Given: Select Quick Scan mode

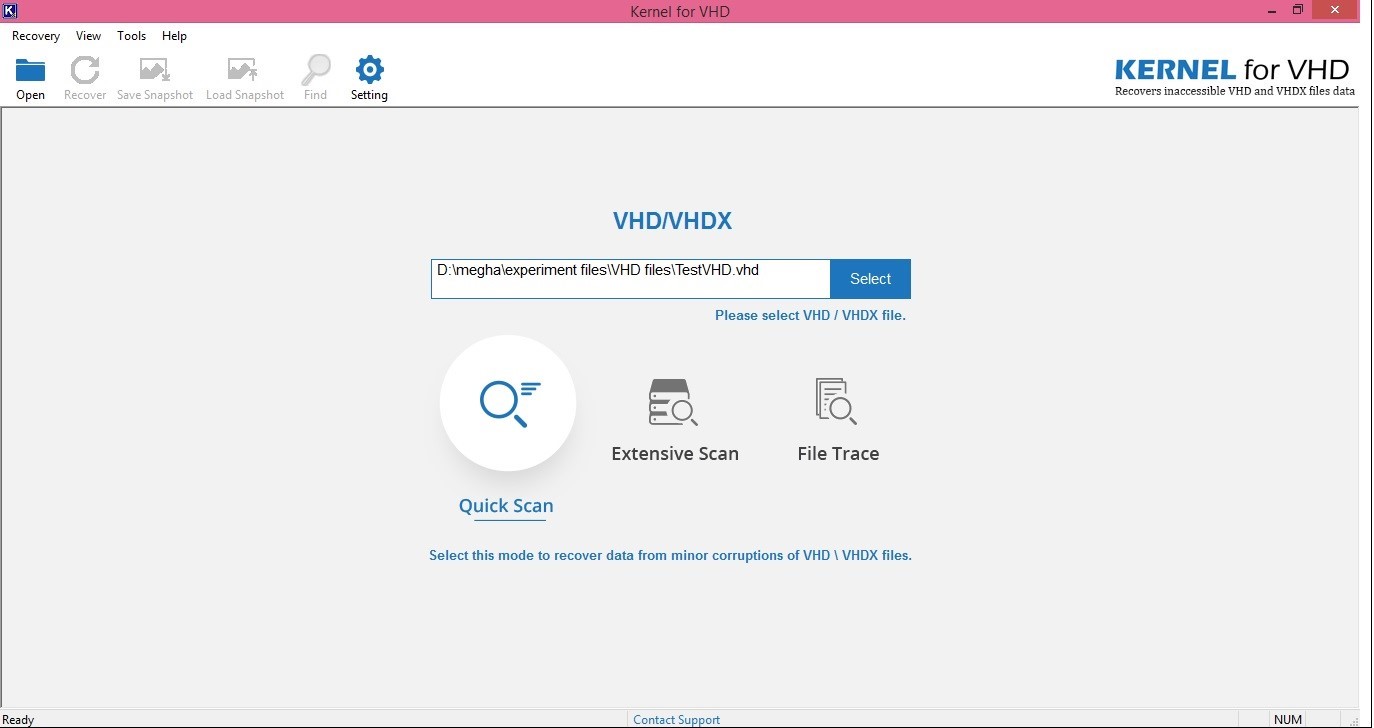Looking at the screenshot, I should pyautogui.click(x=506, y=403).
